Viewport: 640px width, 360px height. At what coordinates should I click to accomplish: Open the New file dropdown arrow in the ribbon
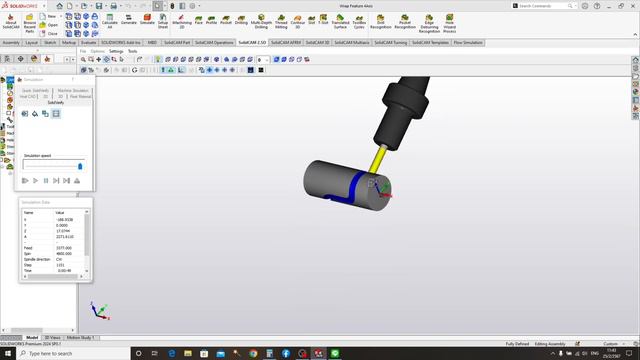61,16
